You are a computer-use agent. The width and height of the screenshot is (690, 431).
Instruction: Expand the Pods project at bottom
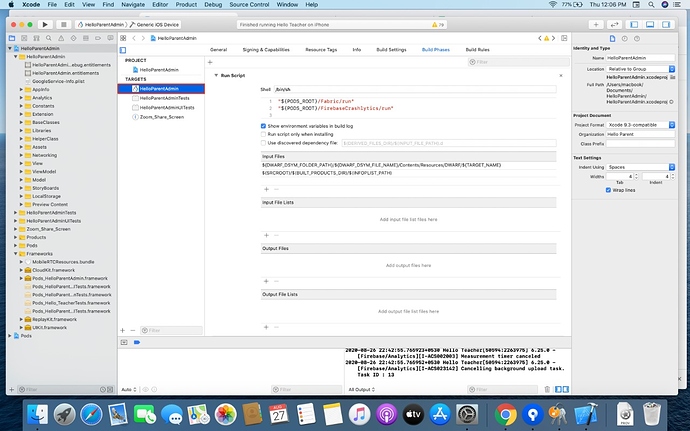tap(10, 336)
